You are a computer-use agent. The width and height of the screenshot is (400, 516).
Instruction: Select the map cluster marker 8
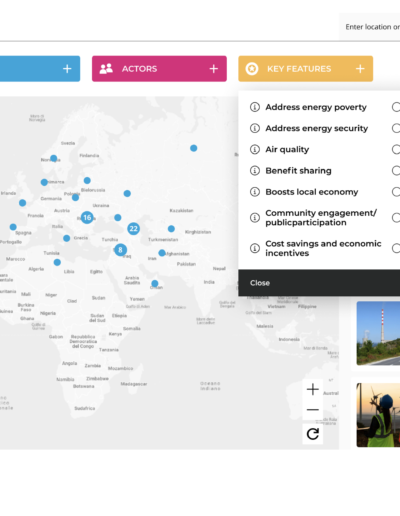coord(120,250)
